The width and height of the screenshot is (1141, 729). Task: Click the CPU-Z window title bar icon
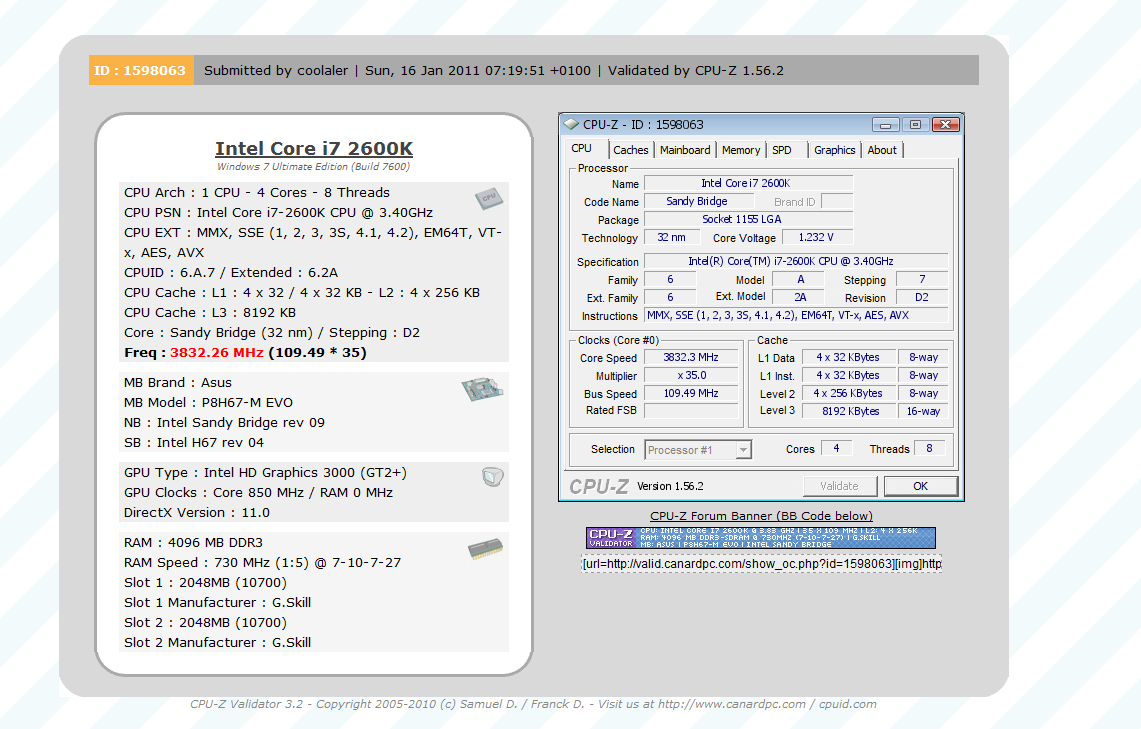coord(571,124)
